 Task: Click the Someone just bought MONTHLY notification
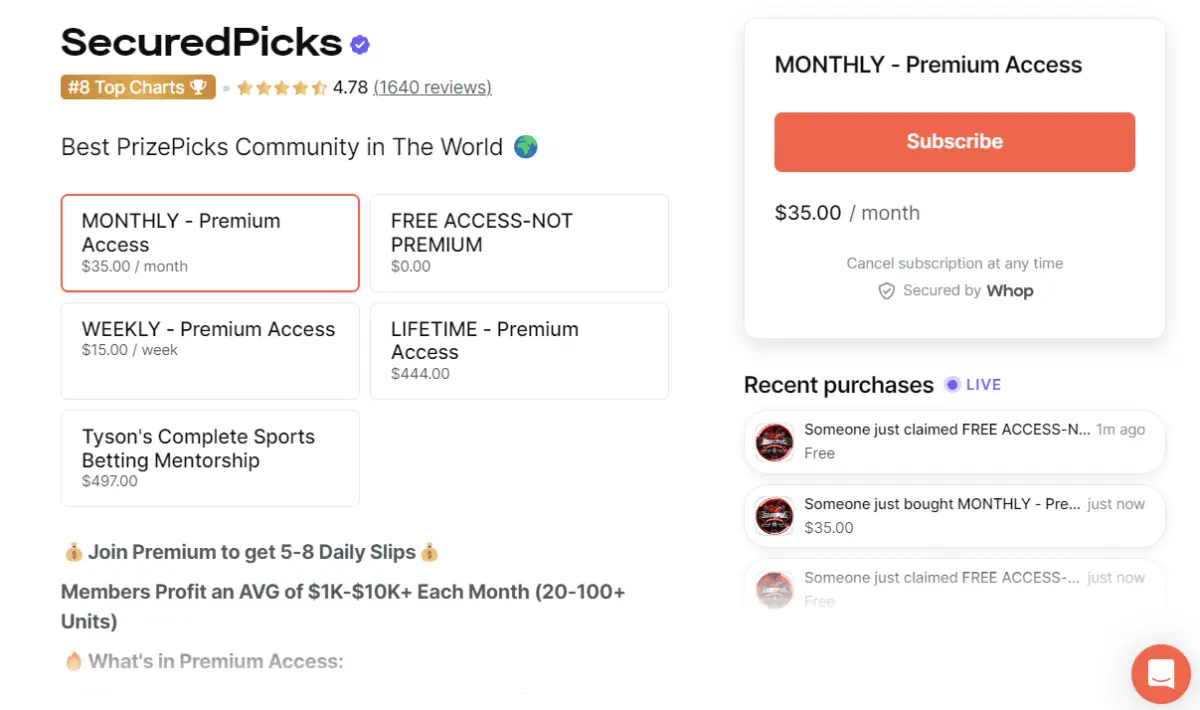tap(954, 516)
